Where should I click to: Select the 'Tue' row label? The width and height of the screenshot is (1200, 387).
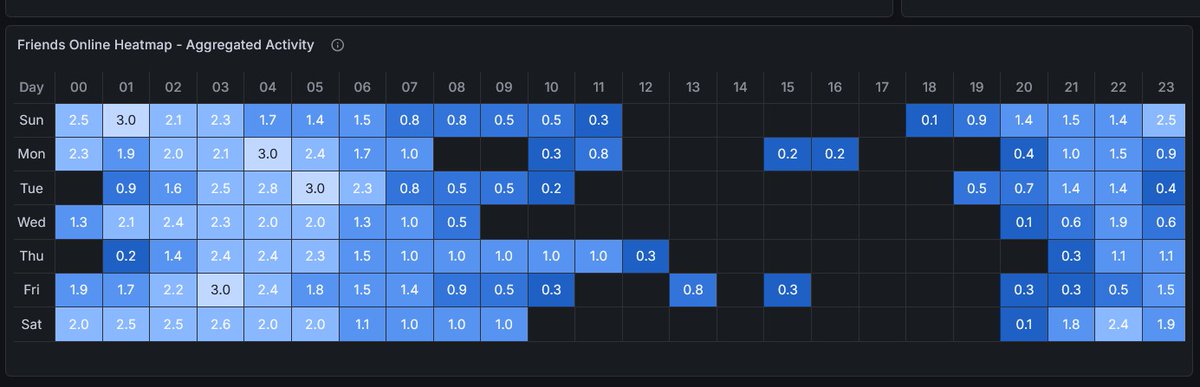32,188
